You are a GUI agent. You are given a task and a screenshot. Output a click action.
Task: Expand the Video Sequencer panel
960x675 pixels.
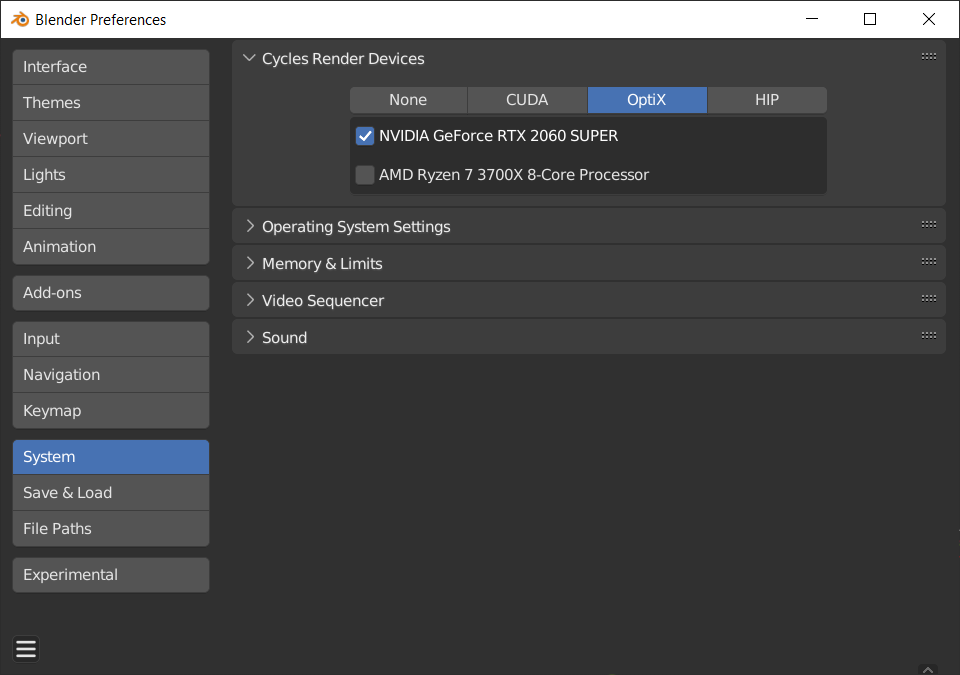point(250,300)
